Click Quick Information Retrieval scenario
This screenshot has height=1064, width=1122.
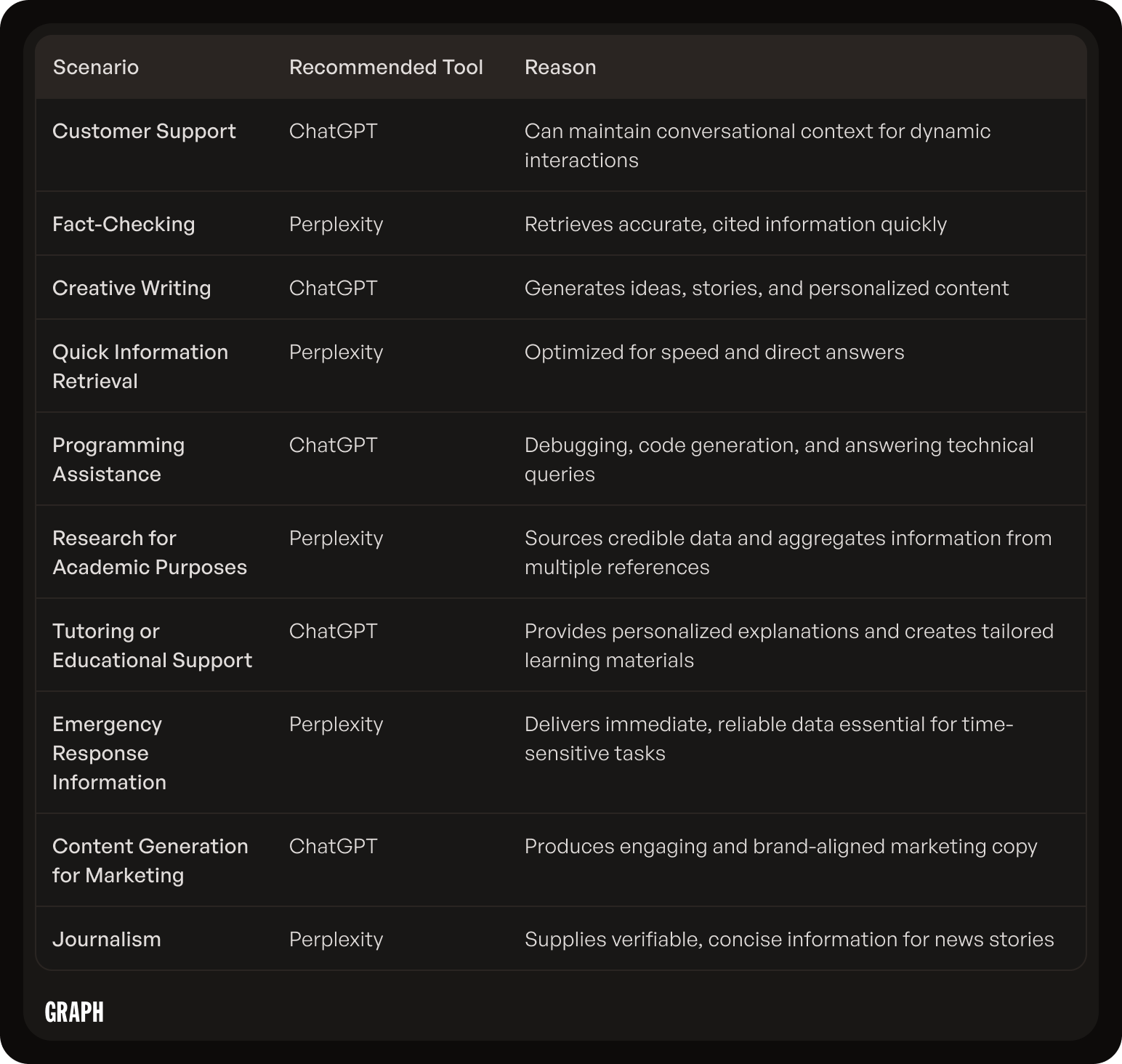coord(140,366)
